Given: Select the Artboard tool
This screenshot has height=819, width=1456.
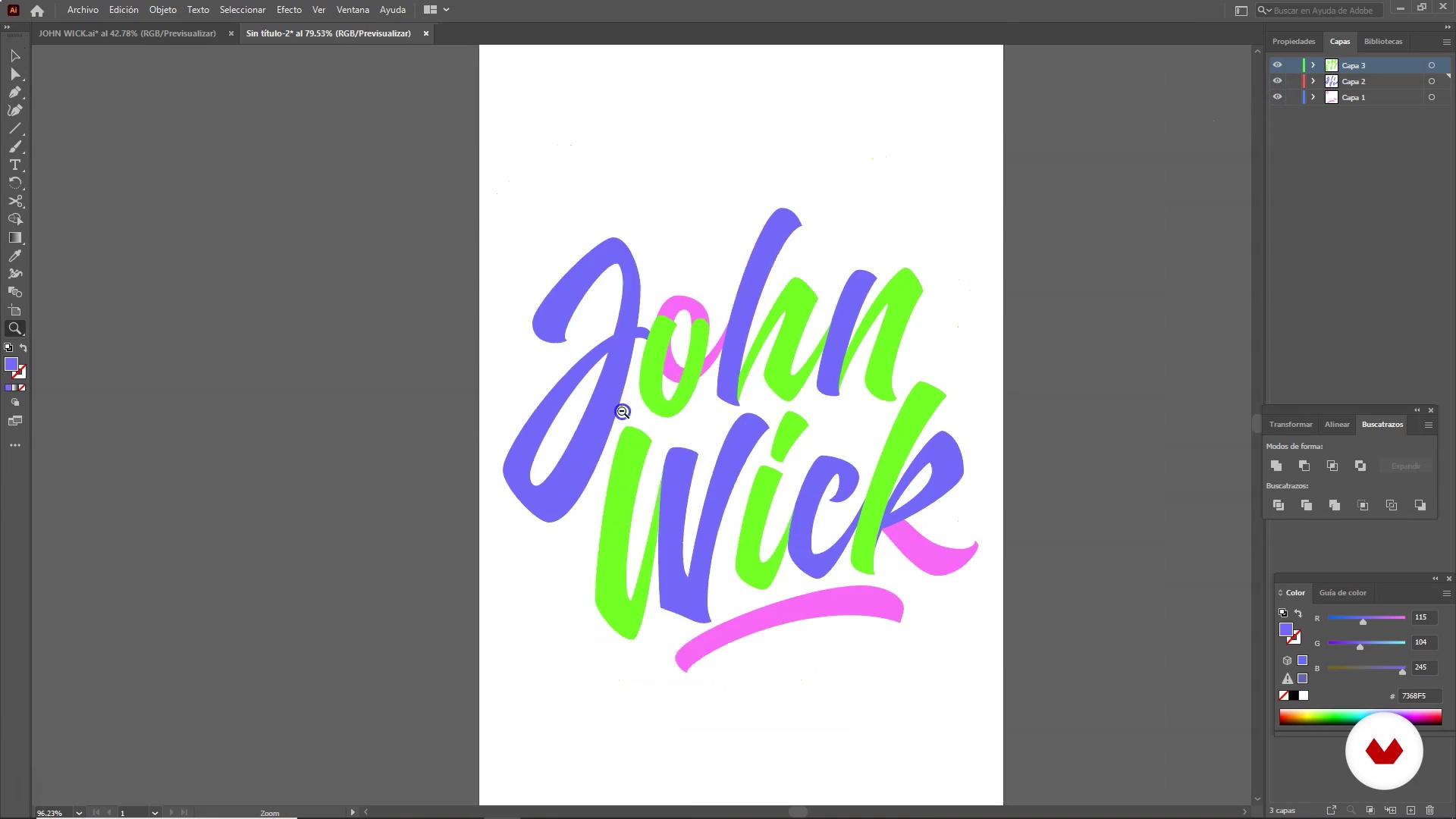Looking at the screenshot, I should click(x=15, y=311).
